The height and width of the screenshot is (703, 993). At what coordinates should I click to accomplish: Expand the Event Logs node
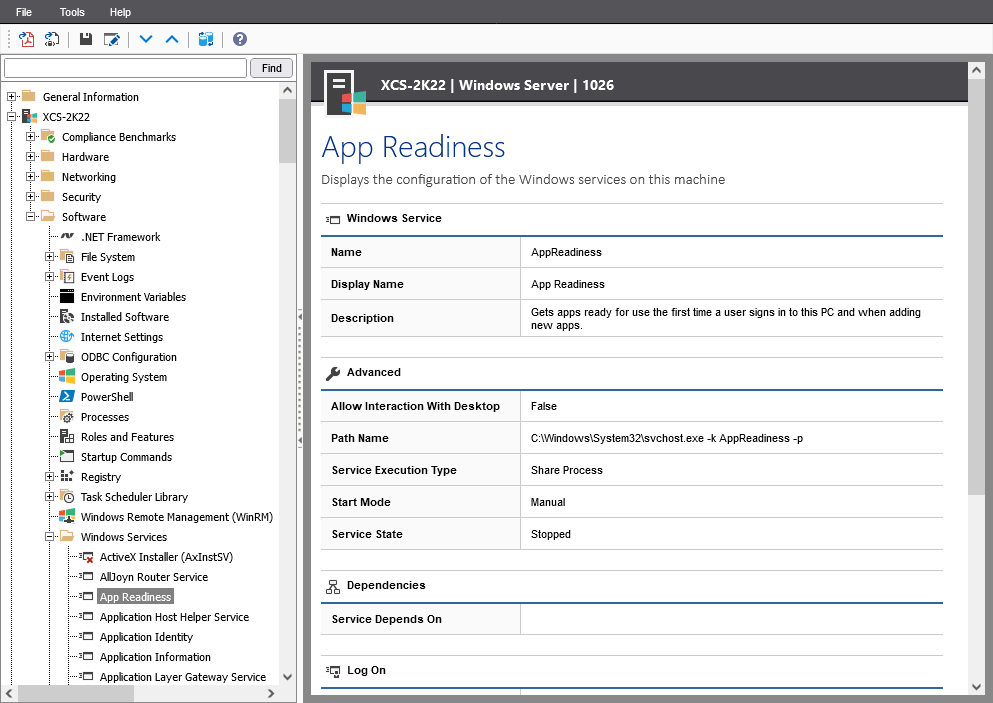[49, 277]
